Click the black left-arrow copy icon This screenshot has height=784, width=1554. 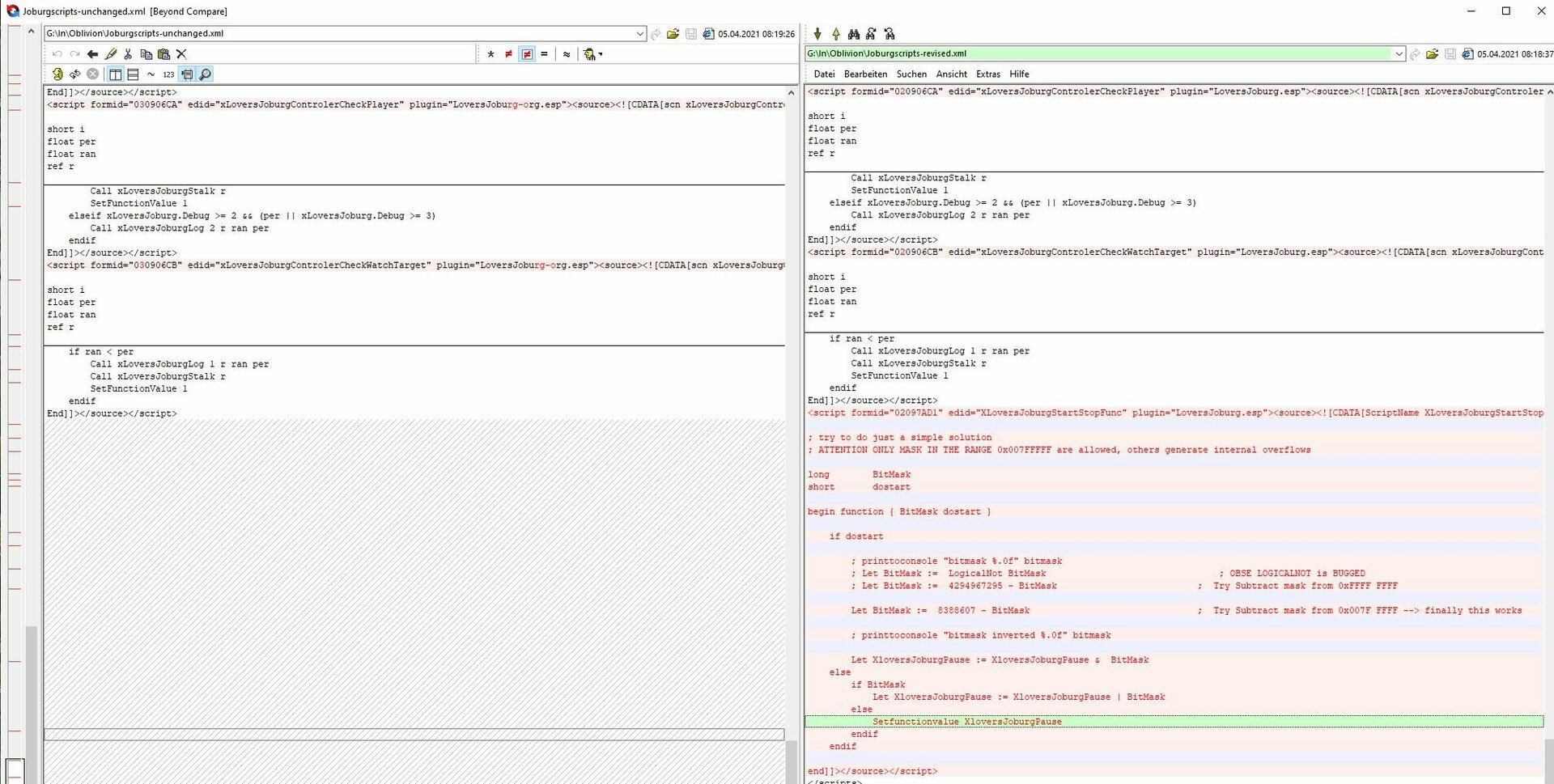click(x=92, y=54)
